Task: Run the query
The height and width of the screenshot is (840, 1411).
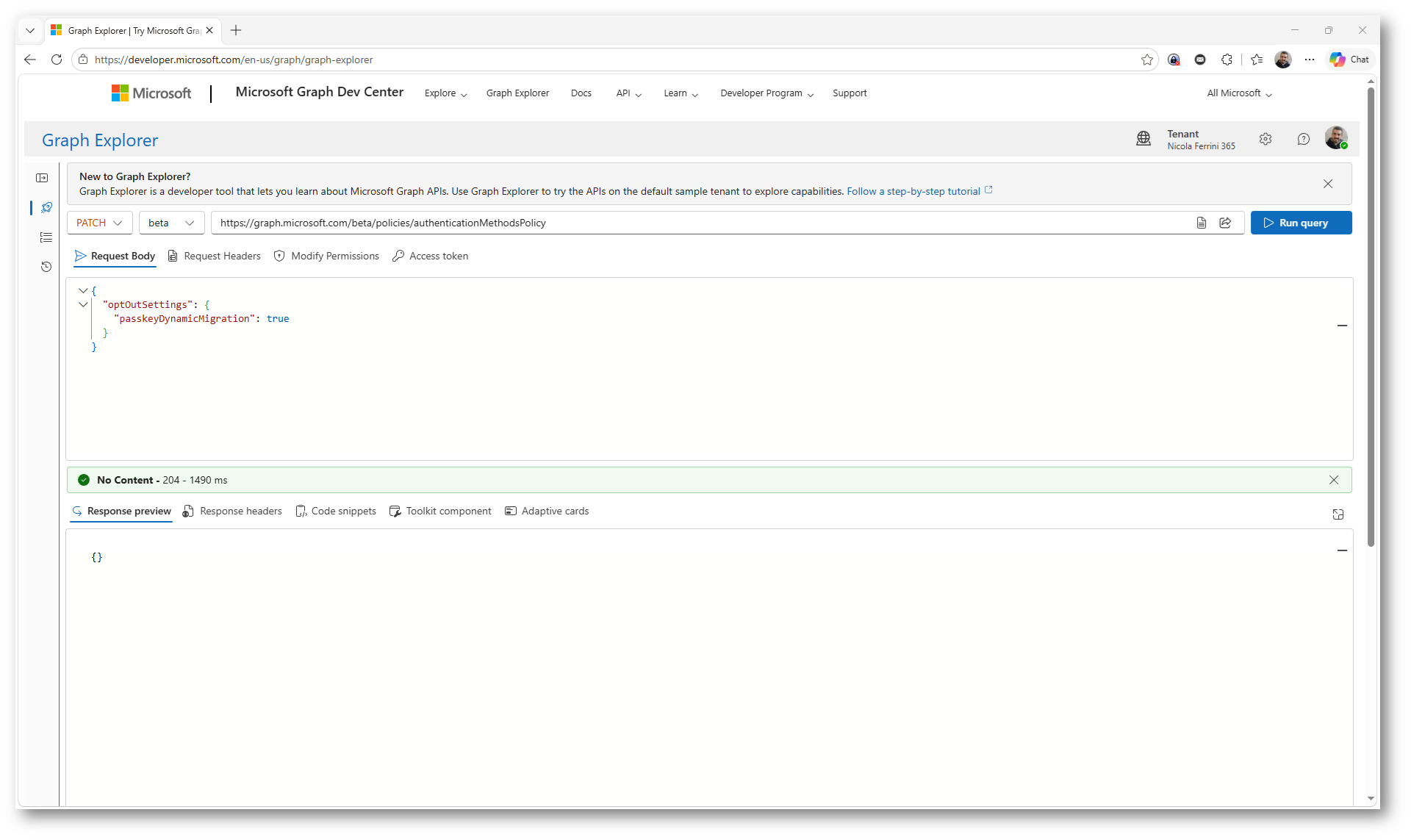Action: pyautogui.click(x=1301, y=223)
